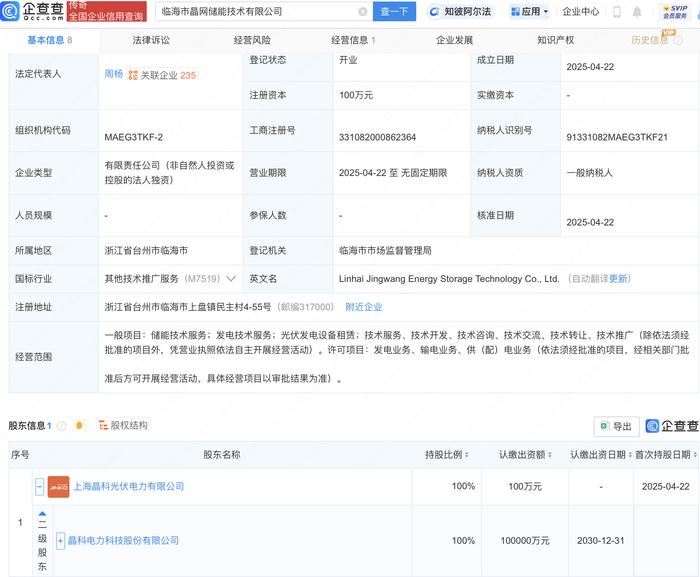This screenshot has width=700, height=577.
Task: Click 上海晶科光伏电力 company logo thumbnail
Action: [58, 487]
